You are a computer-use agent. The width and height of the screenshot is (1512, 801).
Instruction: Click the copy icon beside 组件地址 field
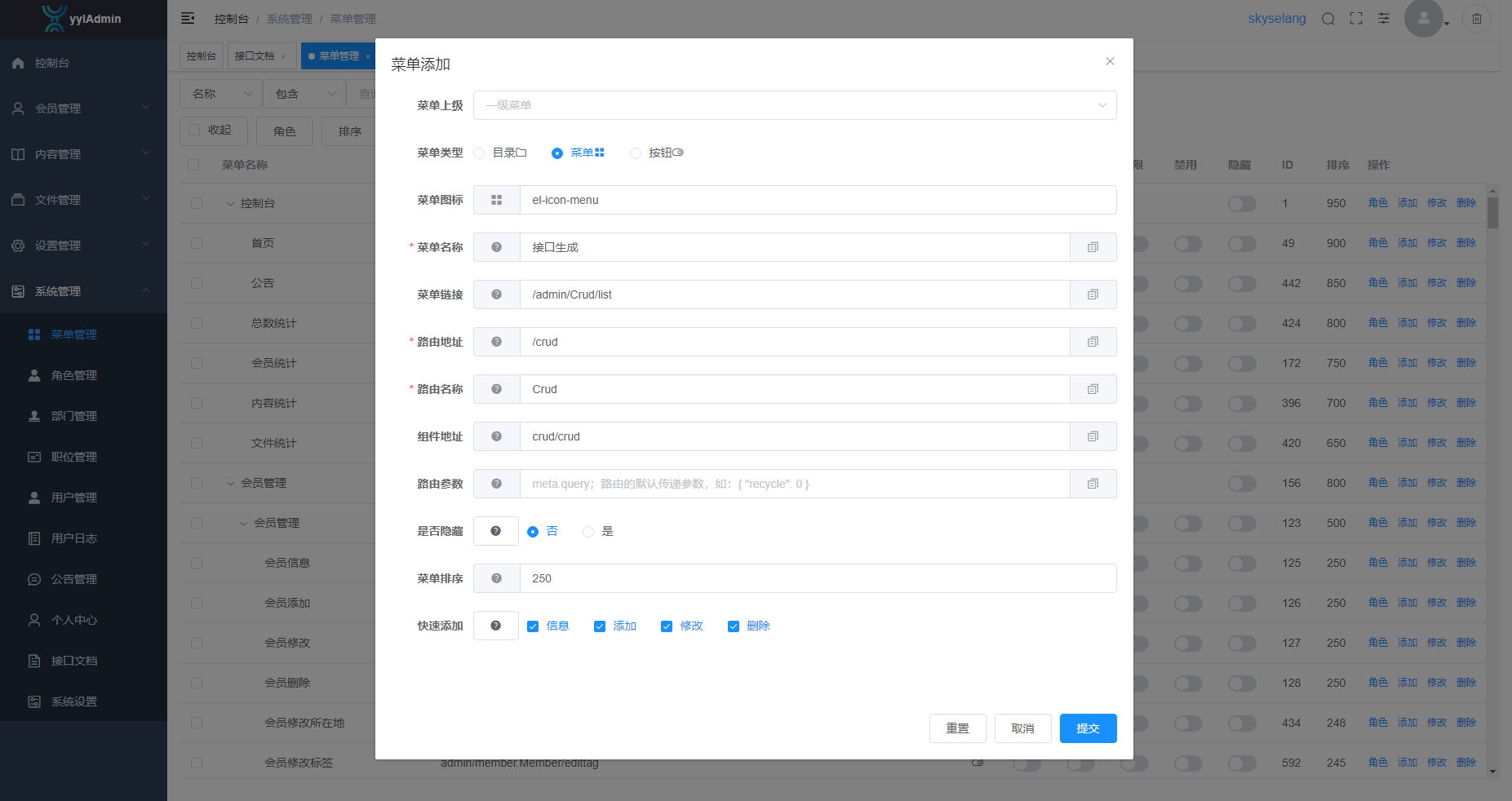[1093, 436]
